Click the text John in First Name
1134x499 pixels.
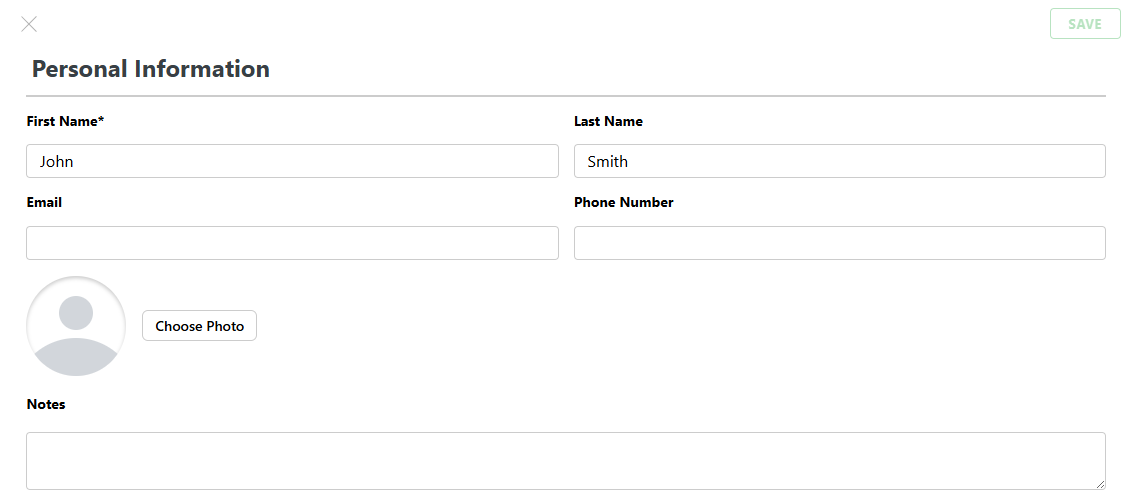pyautogui.click(x=56, y=161)
